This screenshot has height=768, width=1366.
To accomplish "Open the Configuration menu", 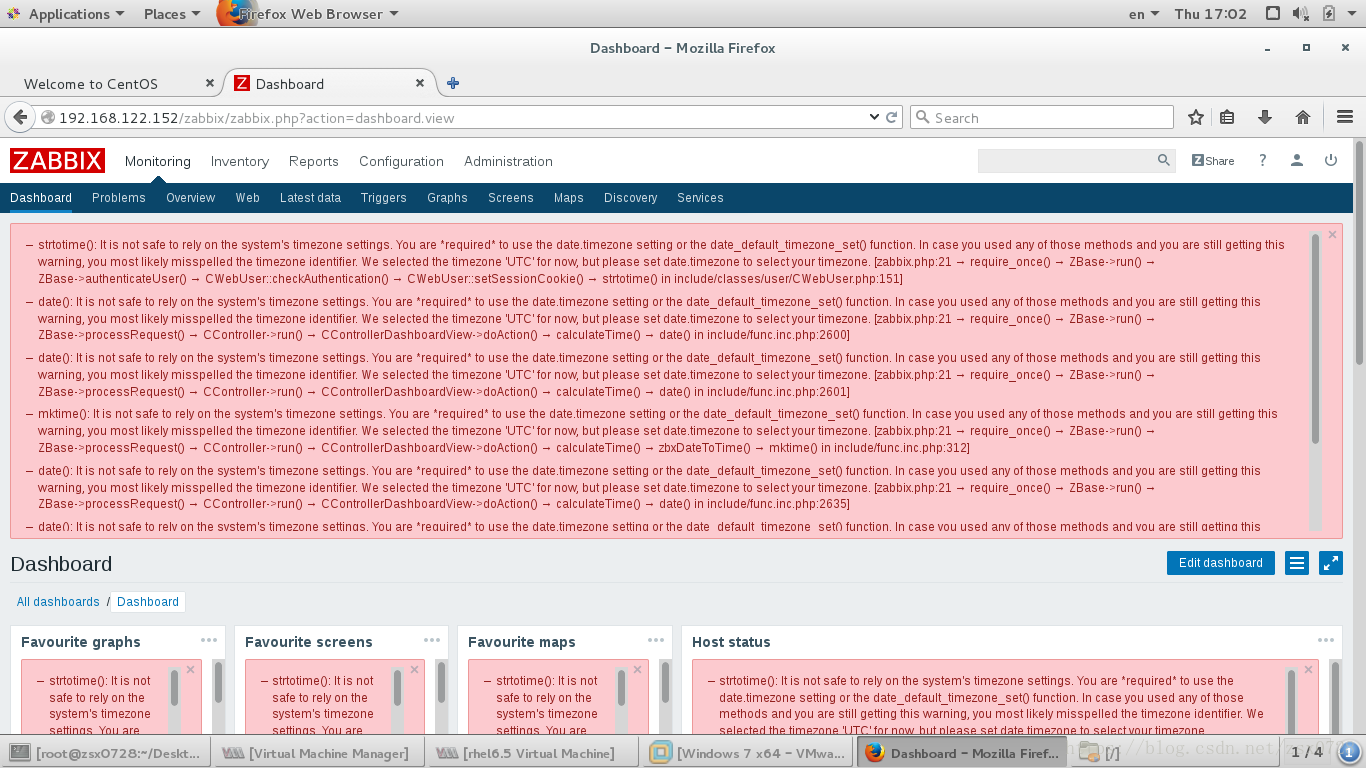I will 401,161.
